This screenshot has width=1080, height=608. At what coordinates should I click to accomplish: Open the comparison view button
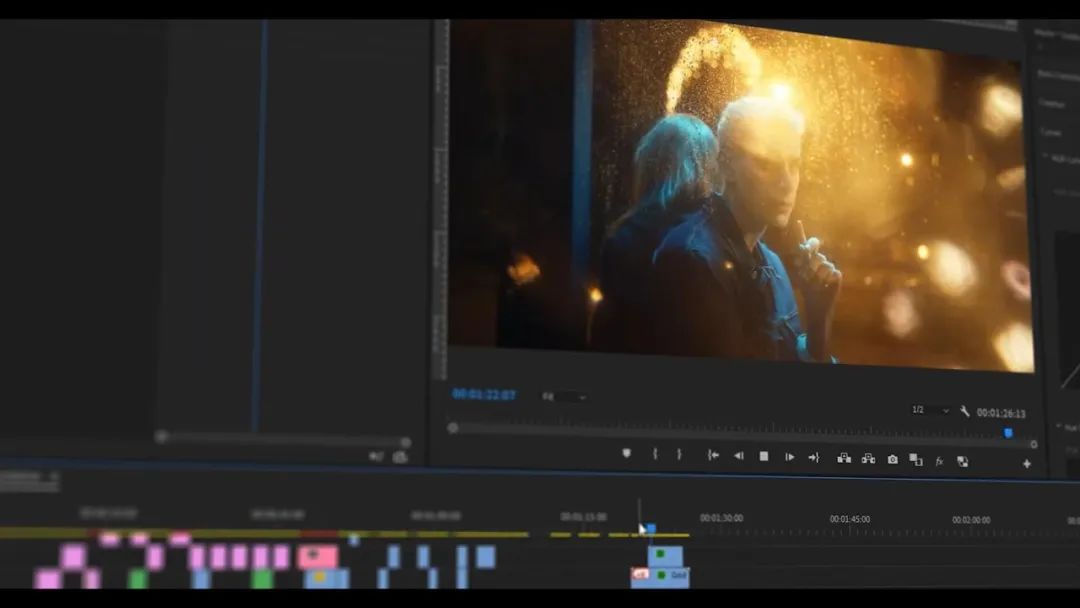916,460
